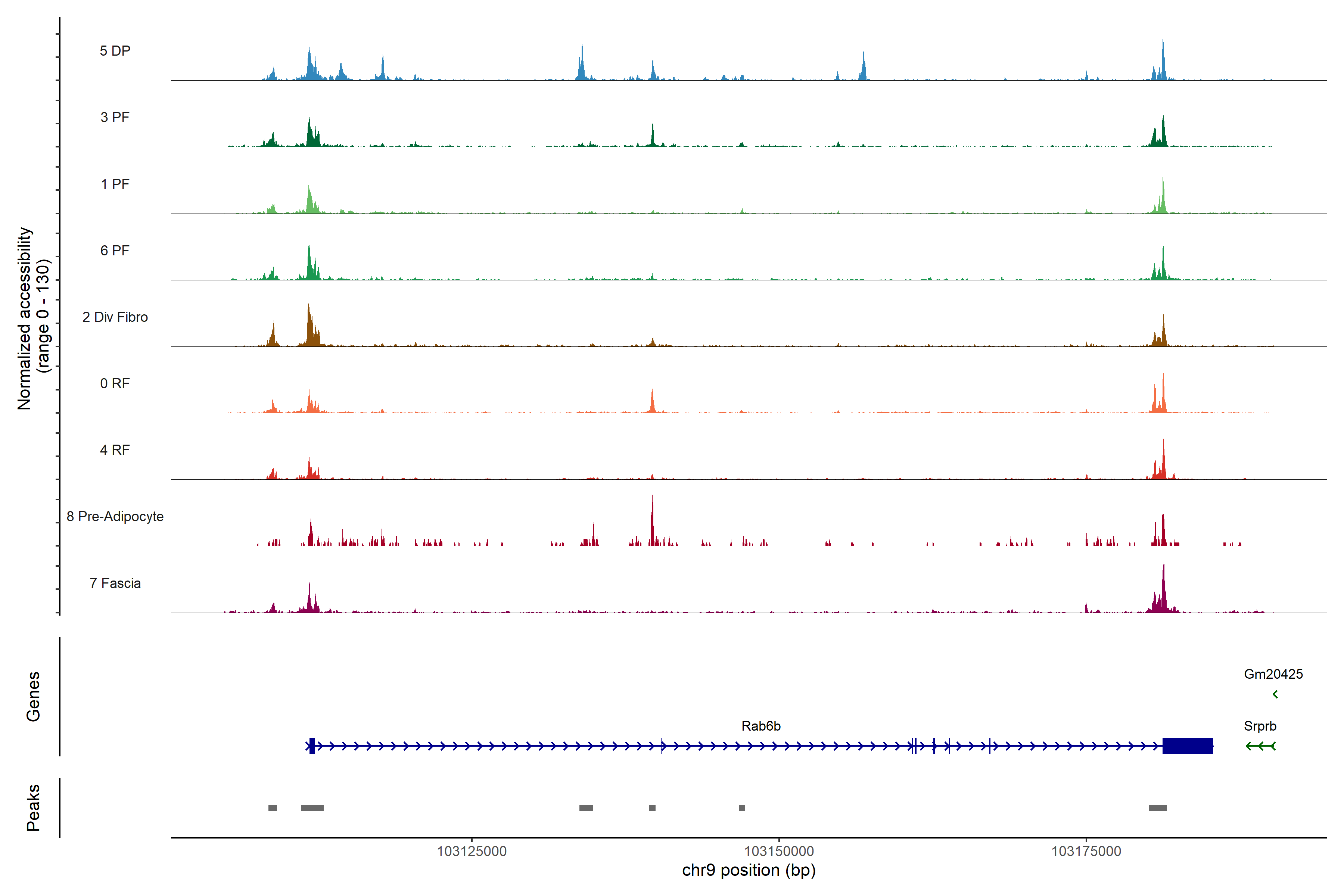Click the leftmost gray peak bar
The height and width of the screenshot is (896, 1344).
tap(273, 808)
